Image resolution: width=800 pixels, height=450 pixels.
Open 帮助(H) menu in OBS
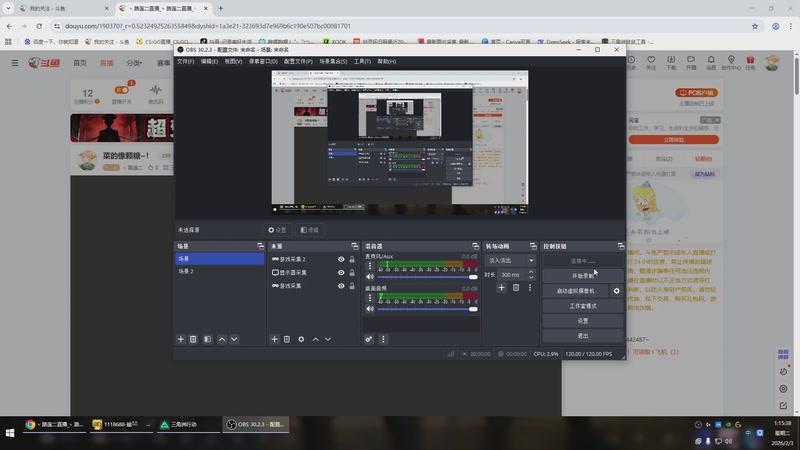tap(387, 61)
